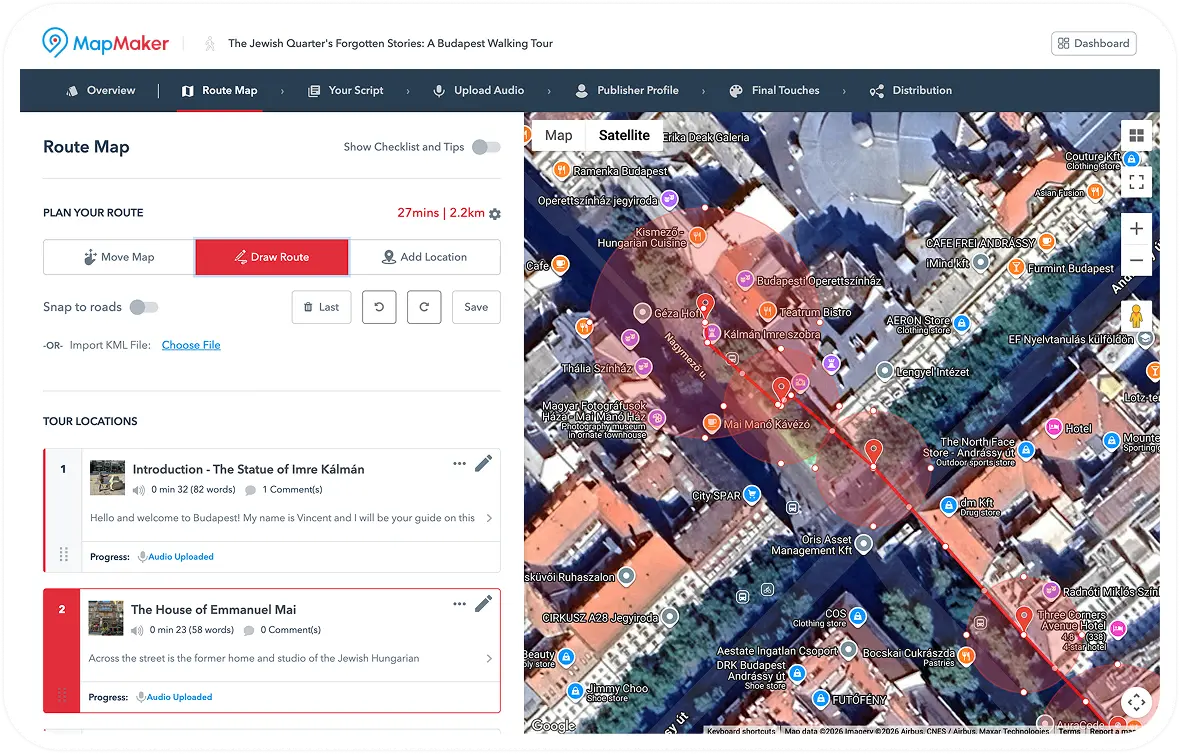Viewport: 1180px width, 754px height.
Task: Click the dm Kft drug store marker
Action: pos(949,505)
